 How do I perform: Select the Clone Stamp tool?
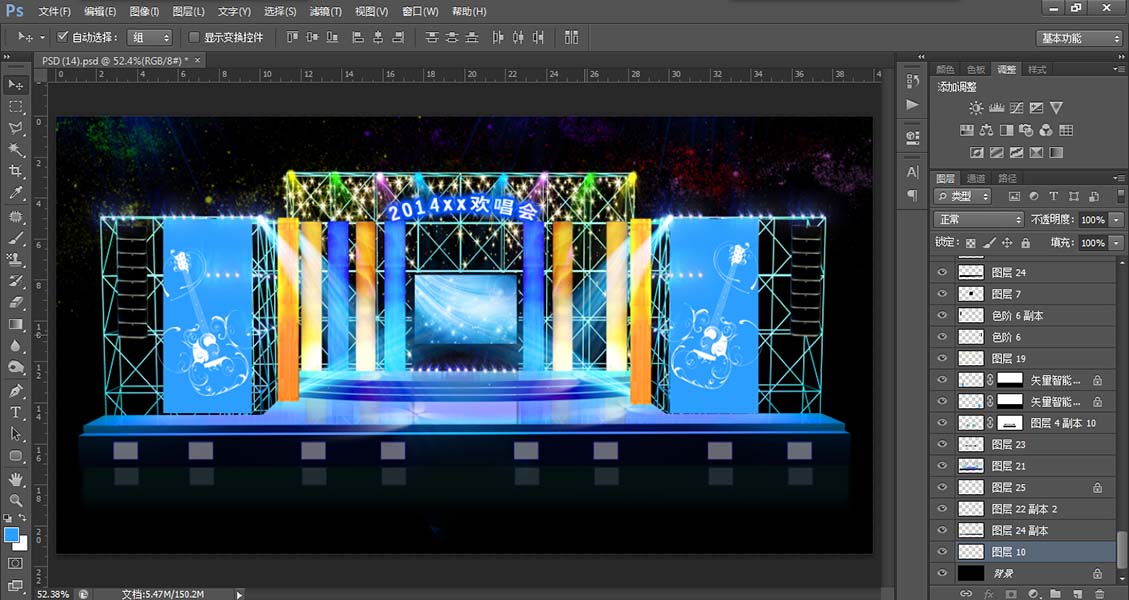pyautogui.click(x=15, y=259)
